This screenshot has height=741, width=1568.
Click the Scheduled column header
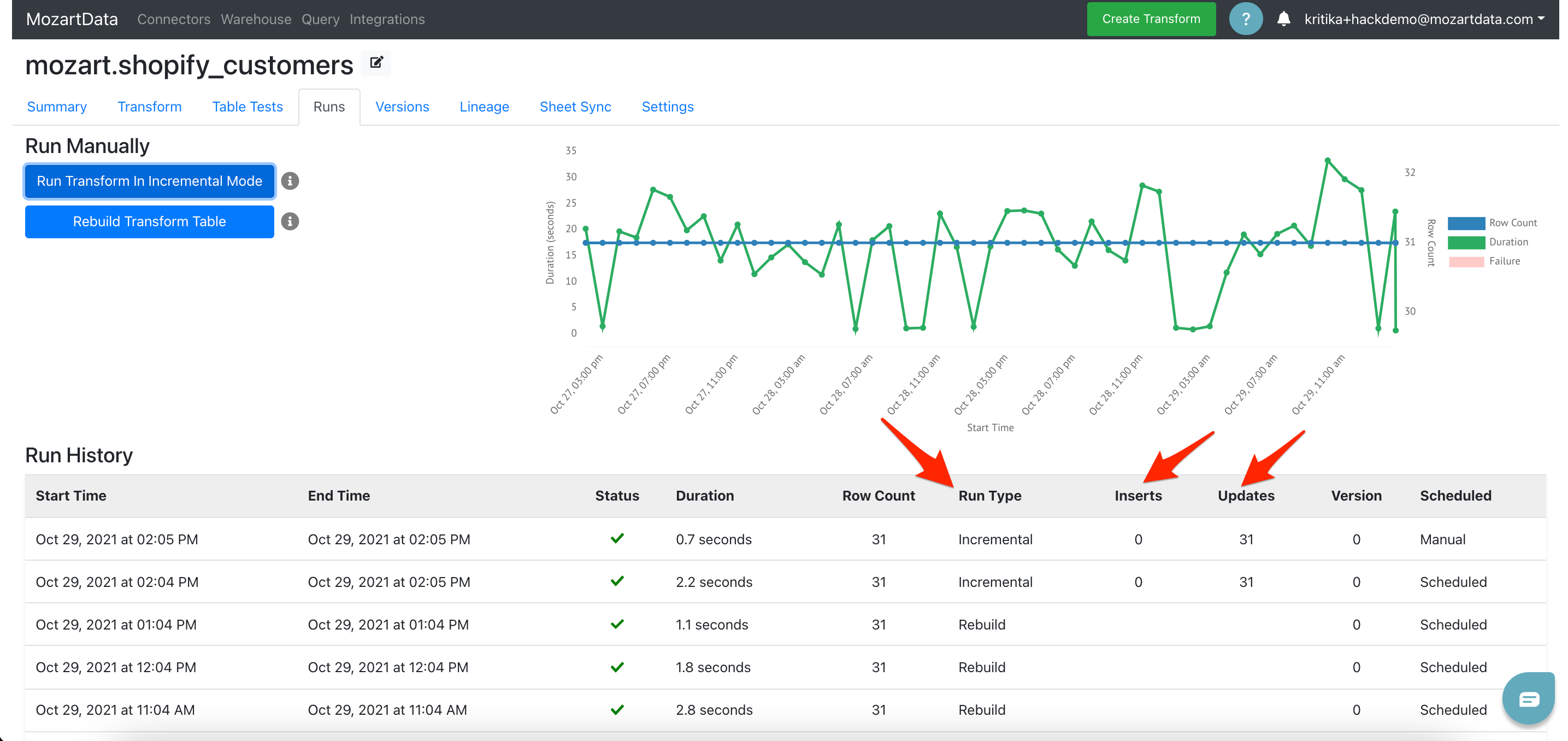coord(1455,496)
